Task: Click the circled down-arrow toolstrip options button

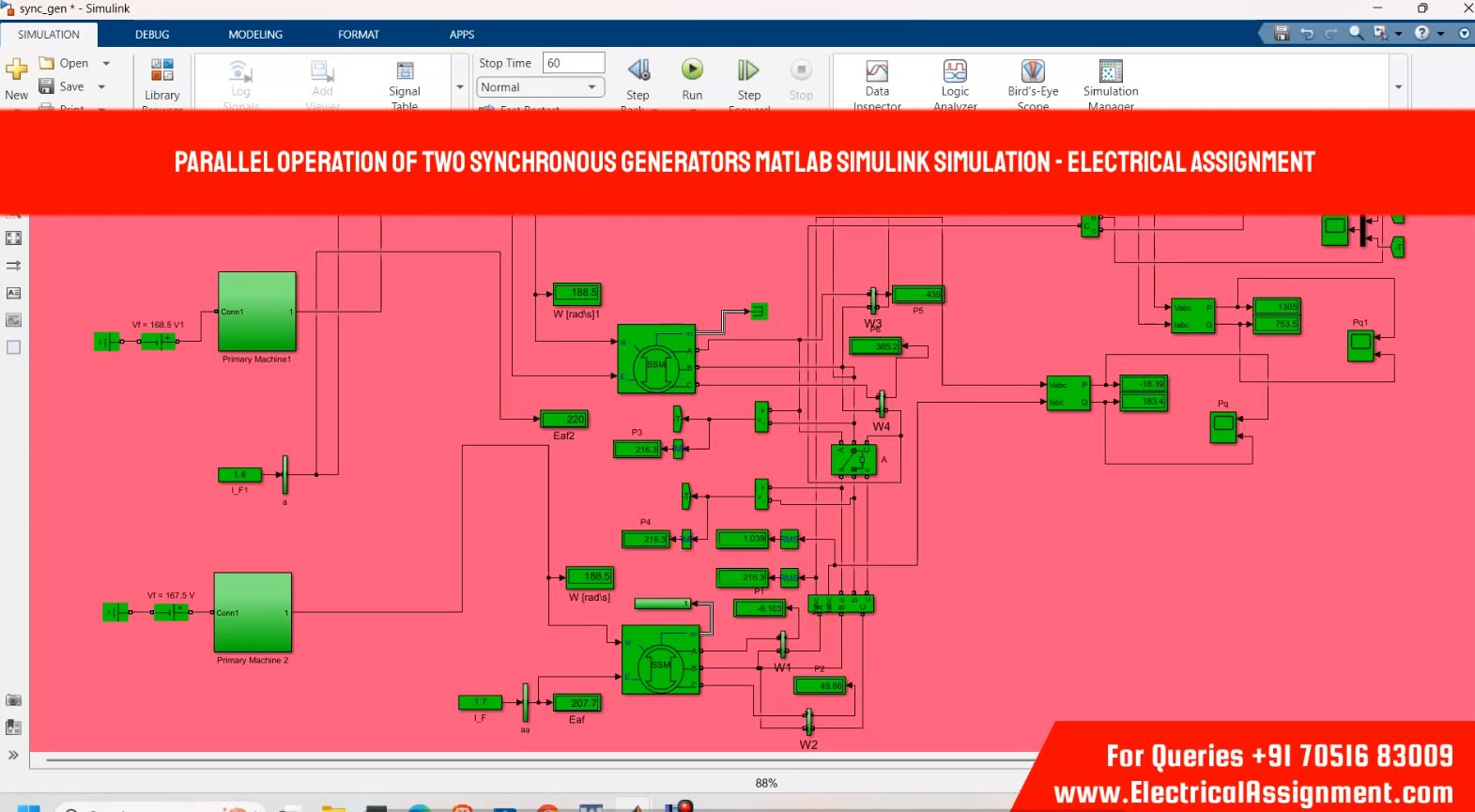Action: [x=1464, y=33]
